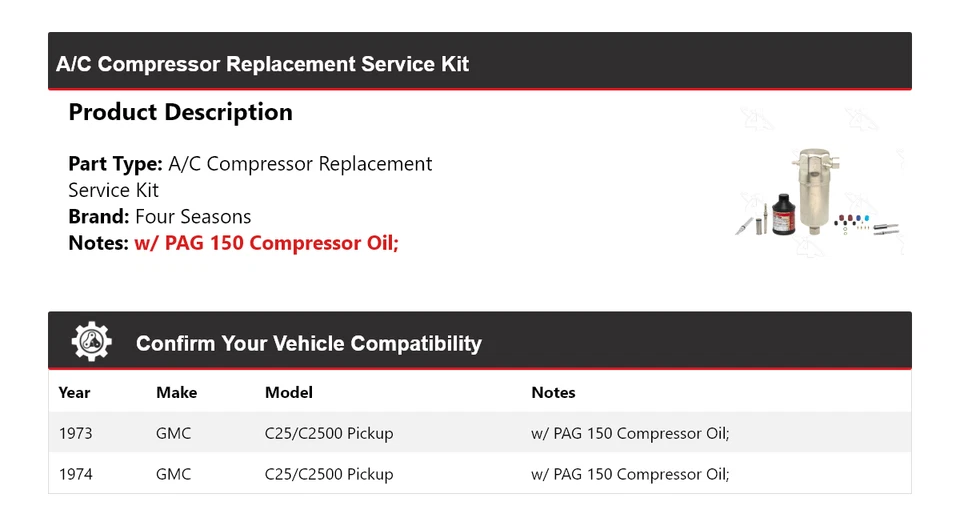The image size is (960, 526).
Task: Click the Model column header
Action: click(288, 392)
